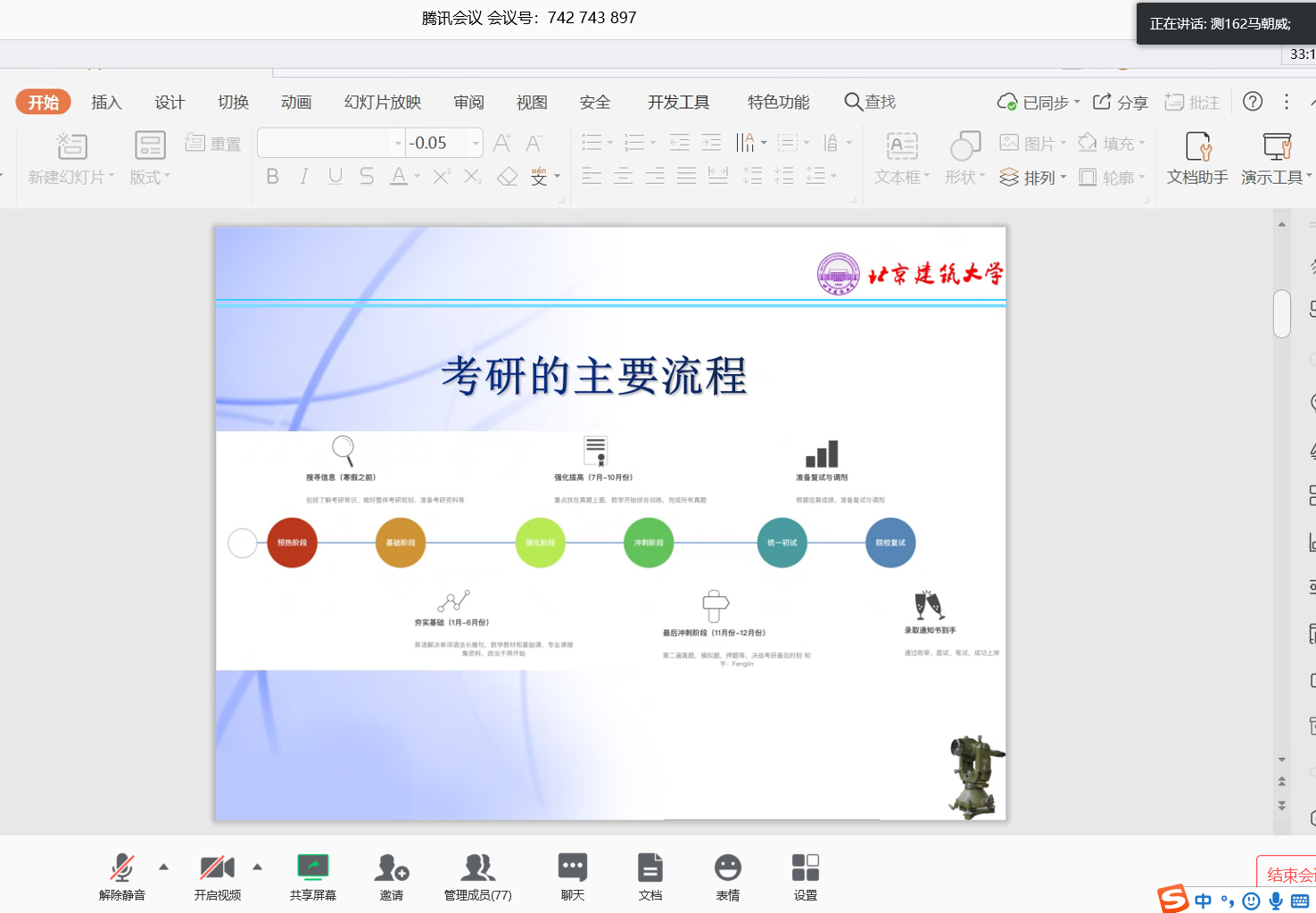The image size is (1316, 913).
Task: Open the chat window
Action: (x=572, y=876)
